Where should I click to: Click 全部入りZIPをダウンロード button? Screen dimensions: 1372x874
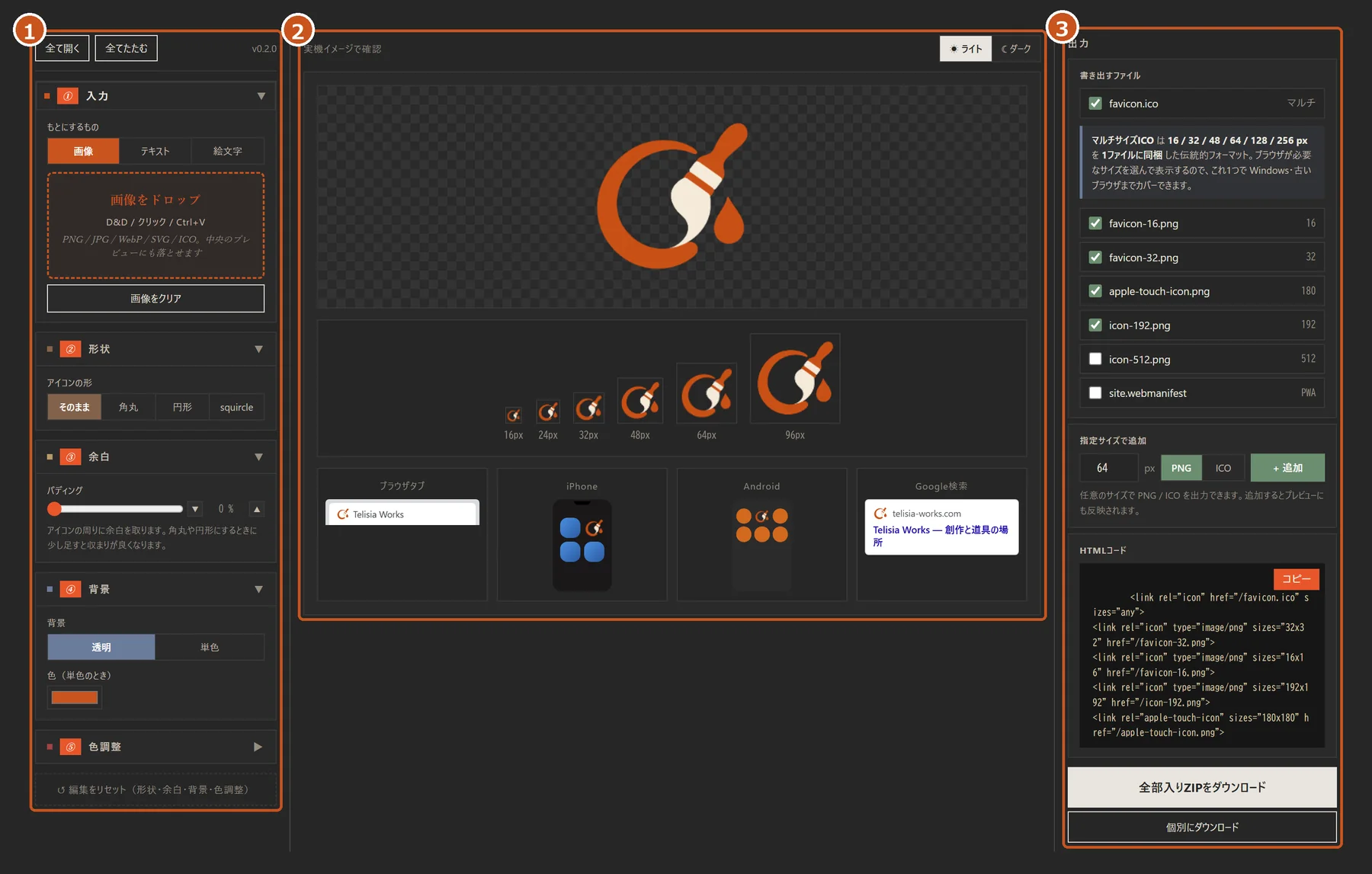(1202, 787)
